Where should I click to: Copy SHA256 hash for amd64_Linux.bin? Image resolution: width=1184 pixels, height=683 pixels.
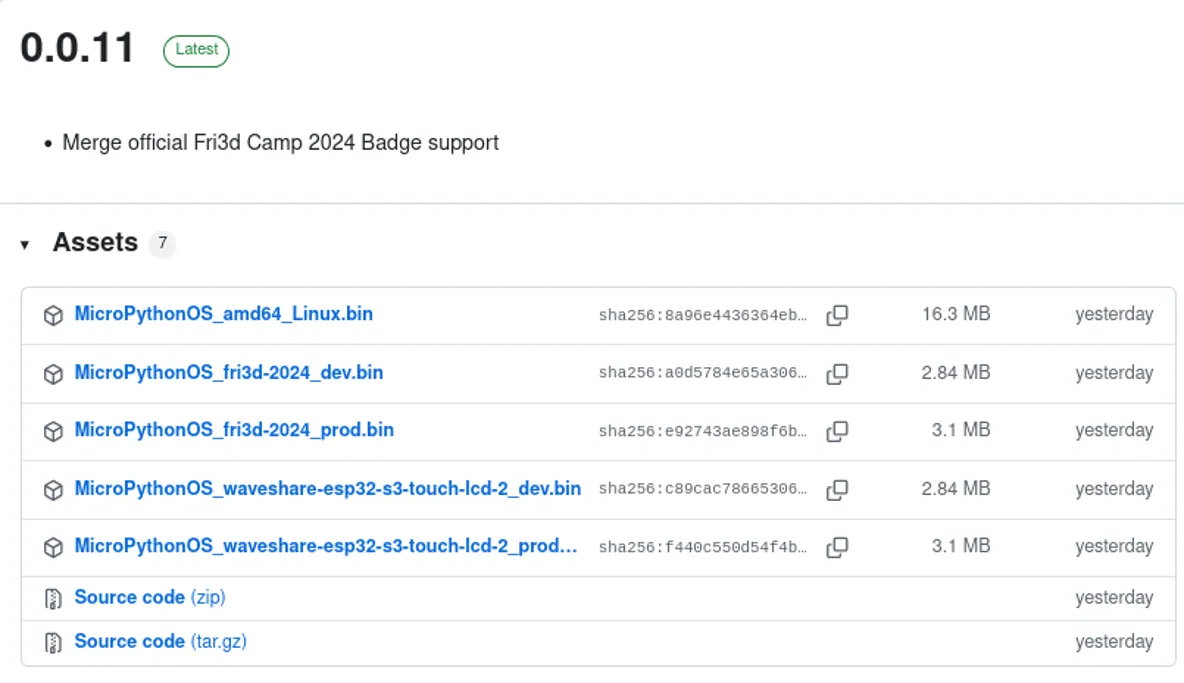[x=837, y=316]
